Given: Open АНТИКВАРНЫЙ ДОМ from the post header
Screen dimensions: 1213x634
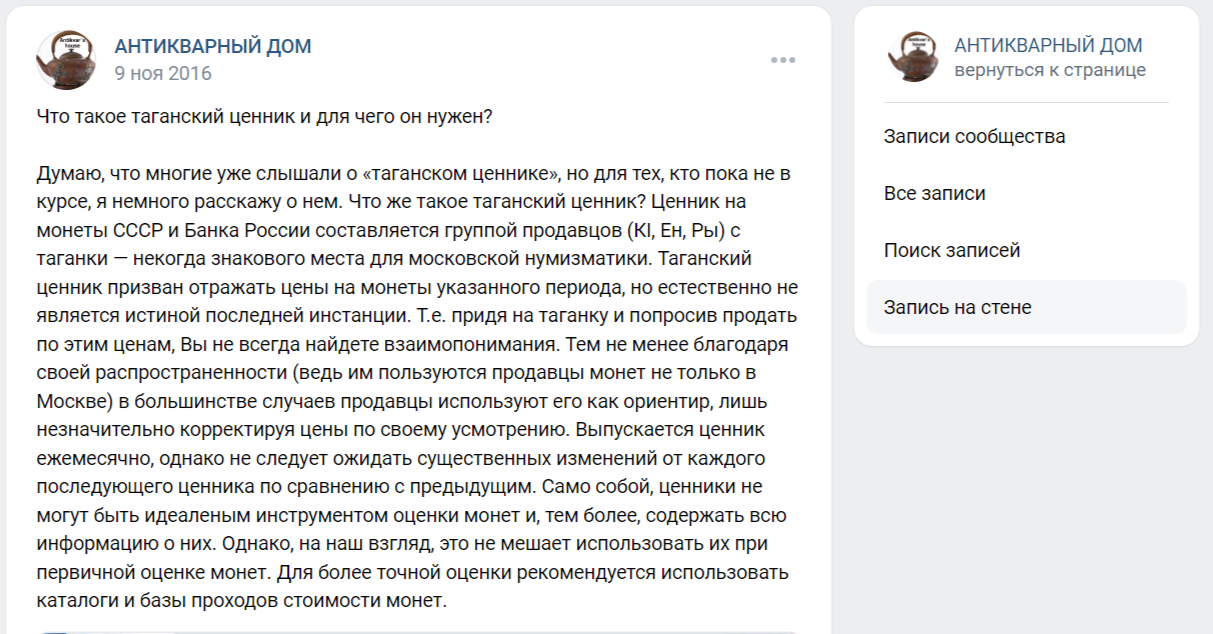Looking at the screenshot, I should (213, 46).
